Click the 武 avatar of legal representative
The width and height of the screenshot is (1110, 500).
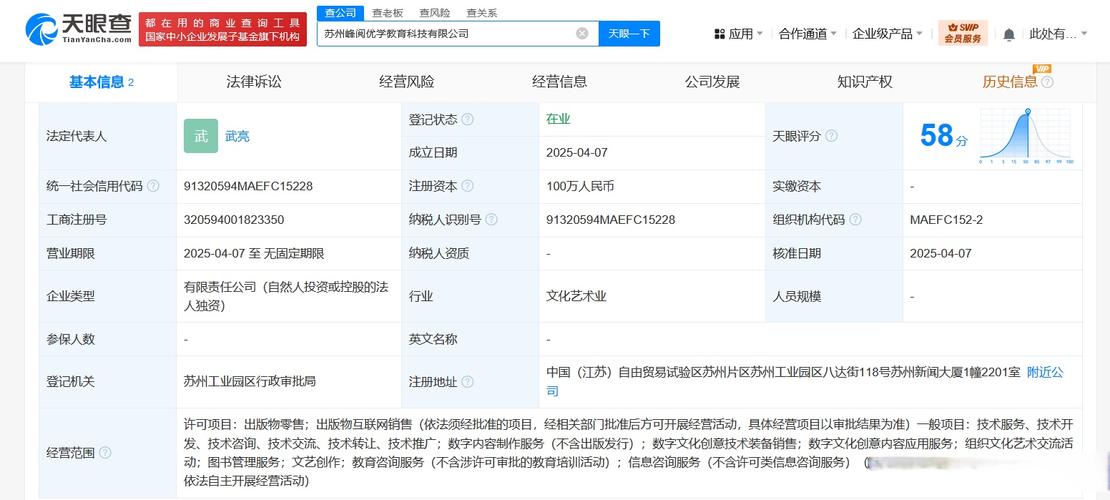coord(201,136)
